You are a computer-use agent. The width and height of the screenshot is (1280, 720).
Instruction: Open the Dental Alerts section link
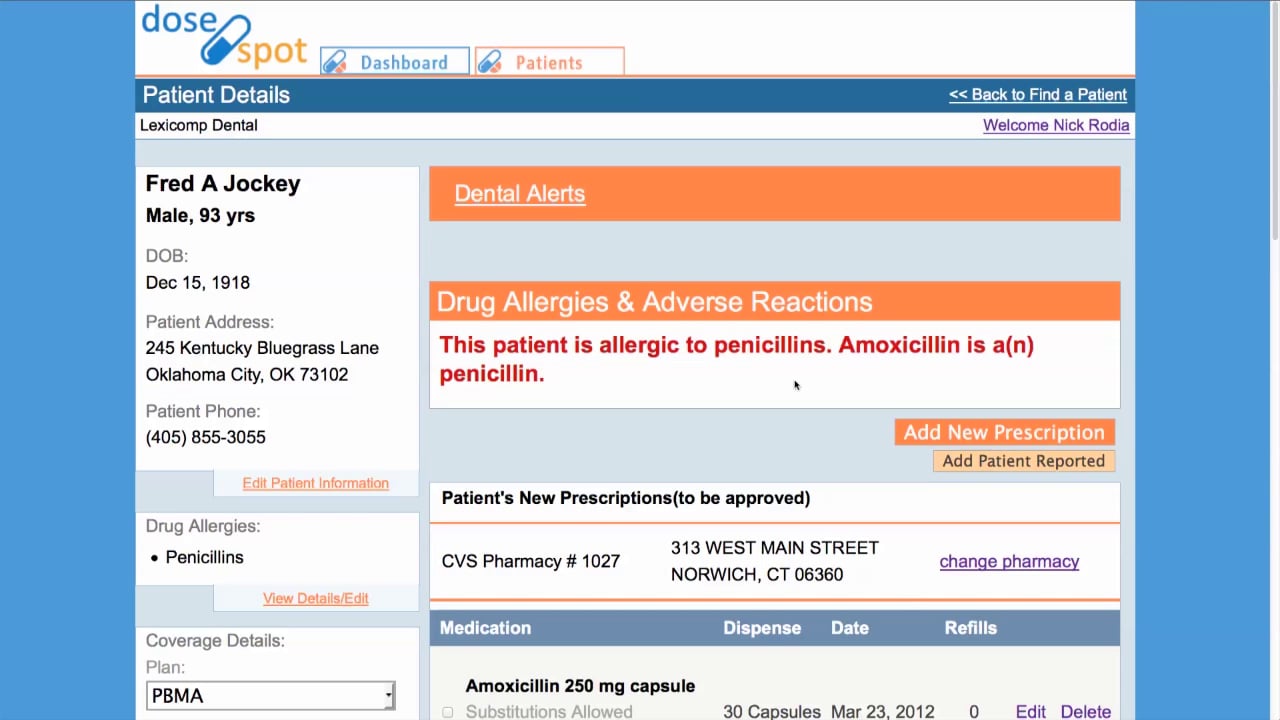pos(519,194)
